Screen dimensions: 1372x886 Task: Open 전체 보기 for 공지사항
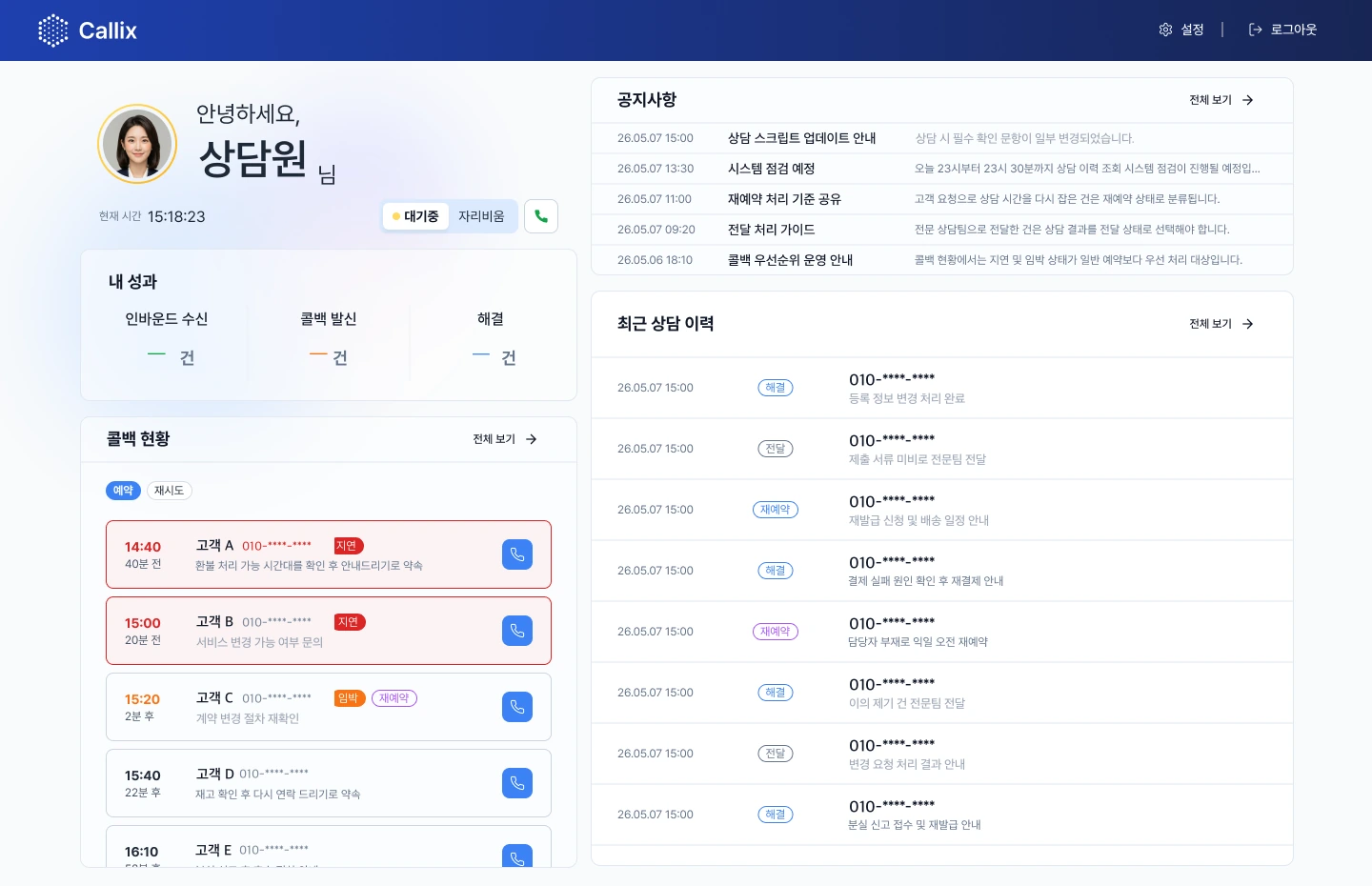1221,100
